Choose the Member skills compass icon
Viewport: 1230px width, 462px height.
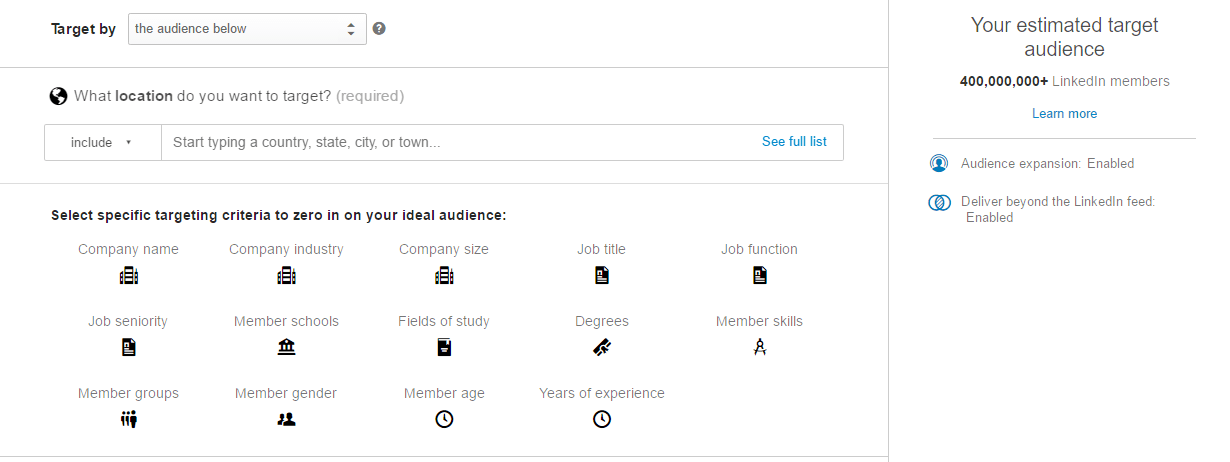[759, 348]
